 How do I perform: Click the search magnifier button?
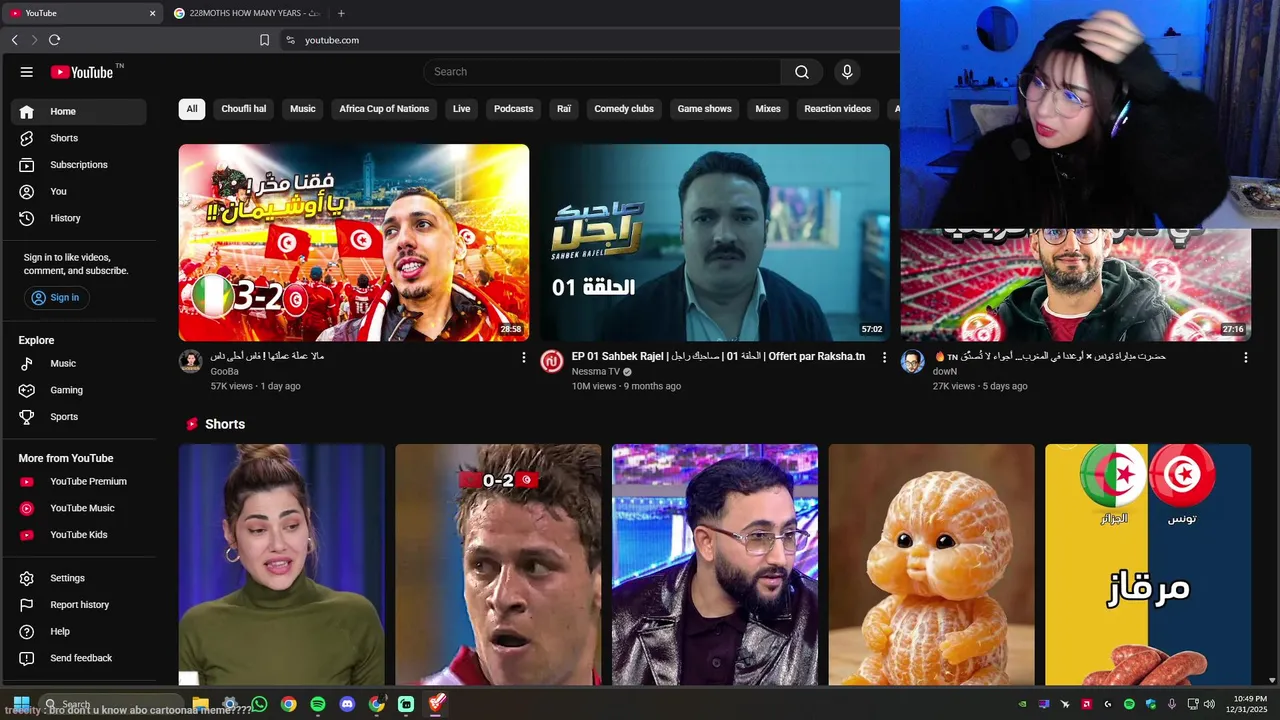pyautogui.click(x=802, y=72)
